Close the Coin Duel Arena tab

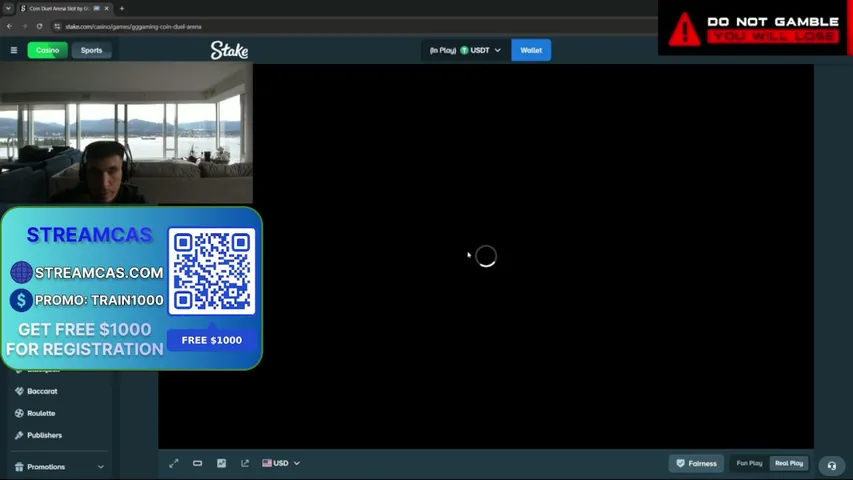[x=107, y=9]
